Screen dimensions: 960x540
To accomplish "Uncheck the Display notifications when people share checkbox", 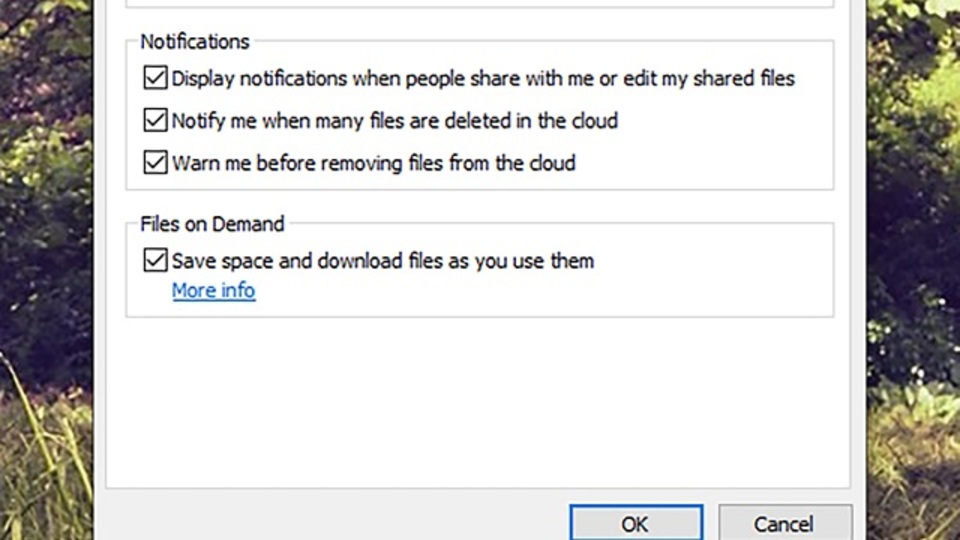I will coord(155,78).
